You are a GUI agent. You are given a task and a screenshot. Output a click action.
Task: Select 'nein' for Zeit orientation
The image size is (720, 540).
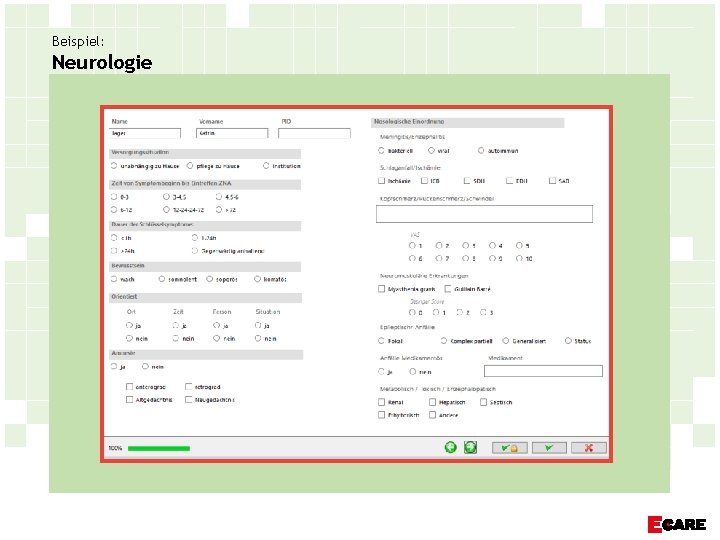pyautogui.click(x=175, y=338)
